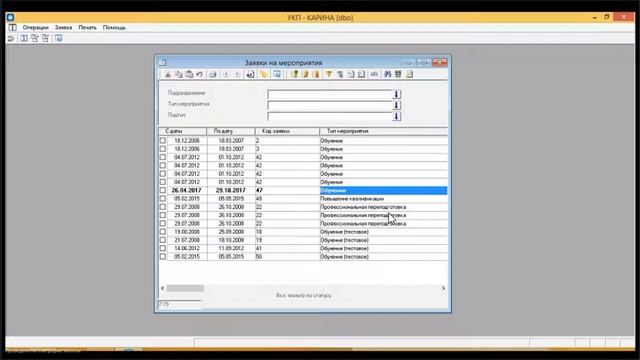Viewport: 640px width, 360px height.
Task: Check the checkbox for request code 19
Action: point(163,240)
